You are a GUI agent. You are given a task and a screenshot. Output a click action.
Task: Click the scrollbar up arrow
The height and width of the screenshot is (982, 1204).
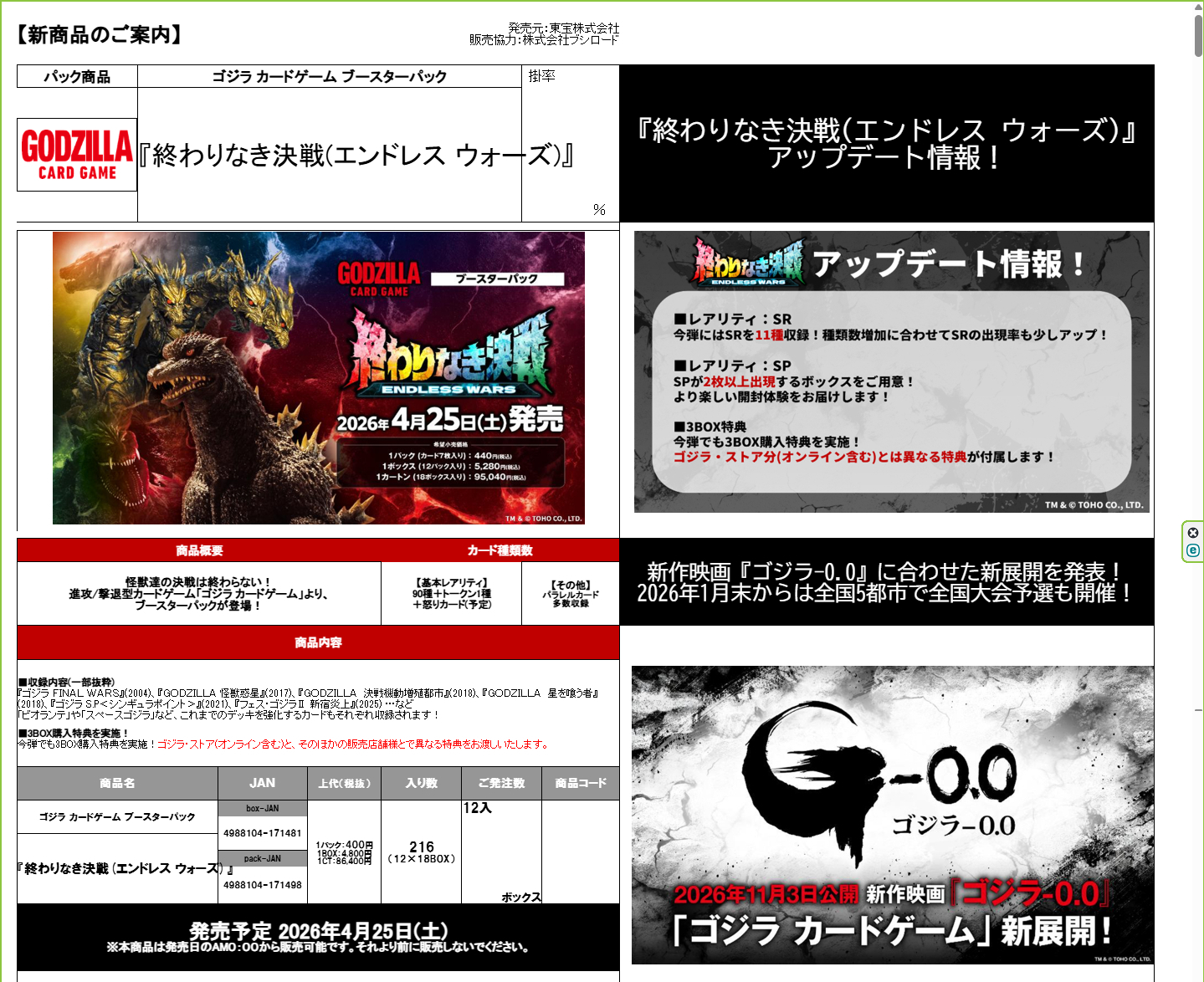point(1198,7)
